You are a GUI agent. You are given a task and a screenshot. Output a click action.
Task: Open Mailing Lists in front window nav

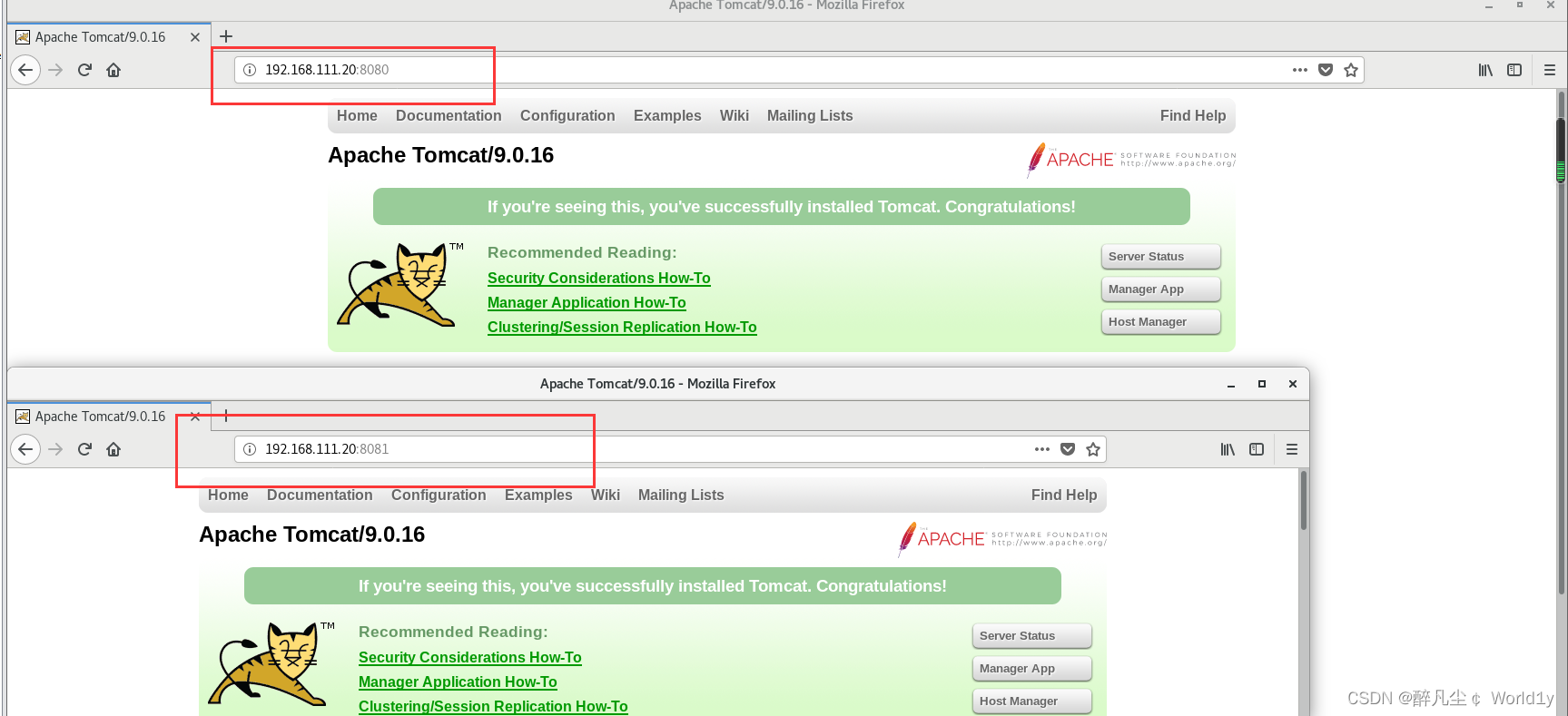(x=681, y=495)
